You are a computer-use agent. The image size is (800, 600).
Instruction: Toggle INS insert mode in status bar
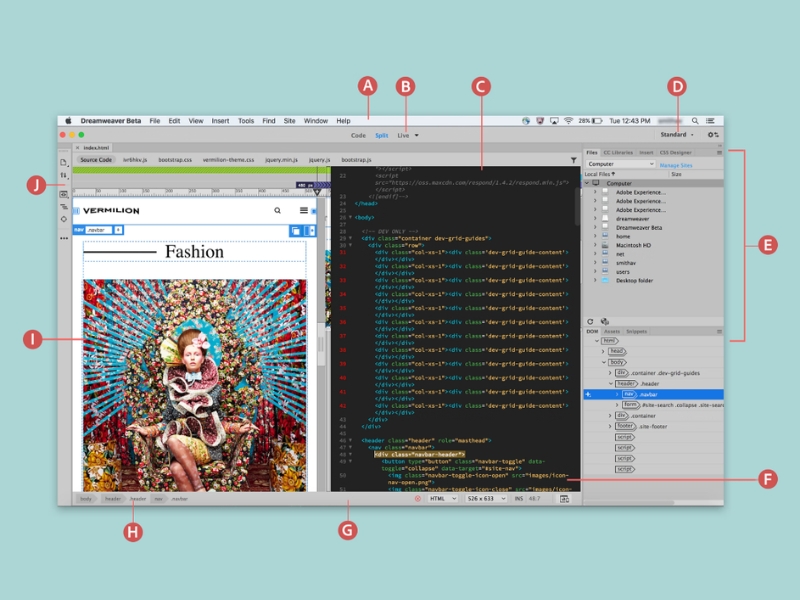pyautogui.click(x=519, y=498)
